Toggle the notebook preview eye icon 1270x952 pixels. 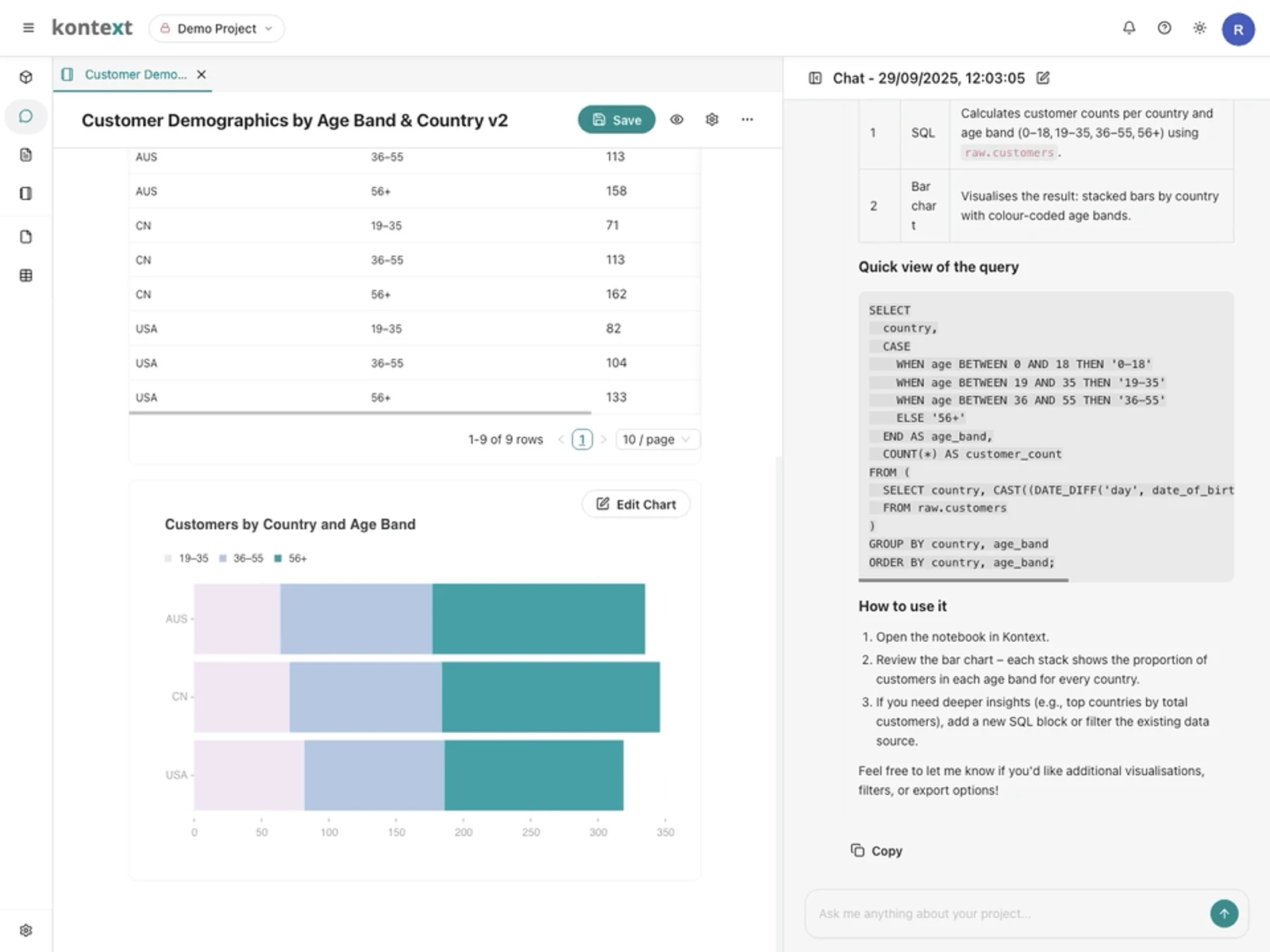tap(676, 119)
